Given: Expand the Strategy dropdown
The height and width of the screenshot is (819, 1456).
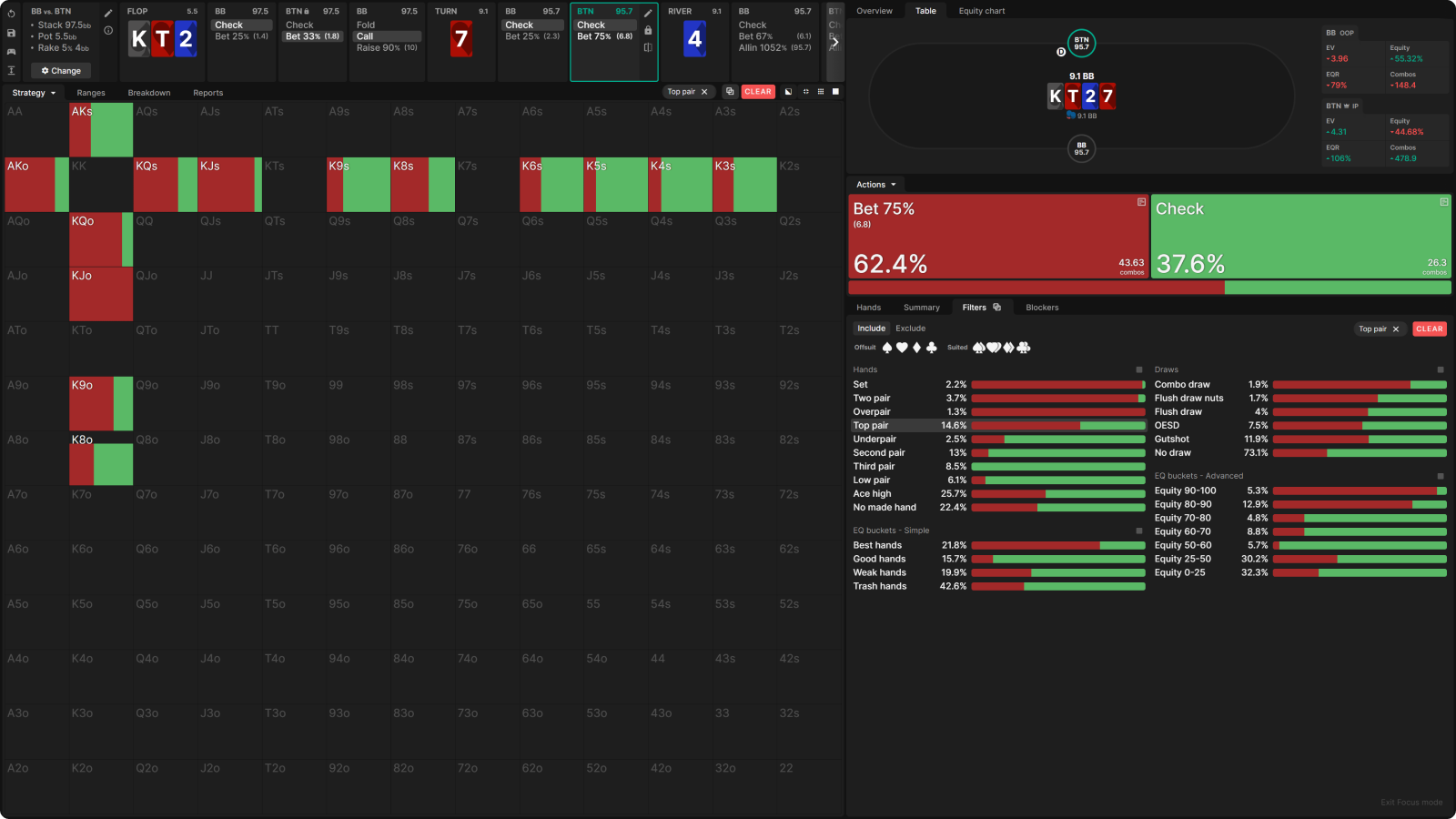Looking at the screenshot, I should pyautogui.click(x=34, y=93).
